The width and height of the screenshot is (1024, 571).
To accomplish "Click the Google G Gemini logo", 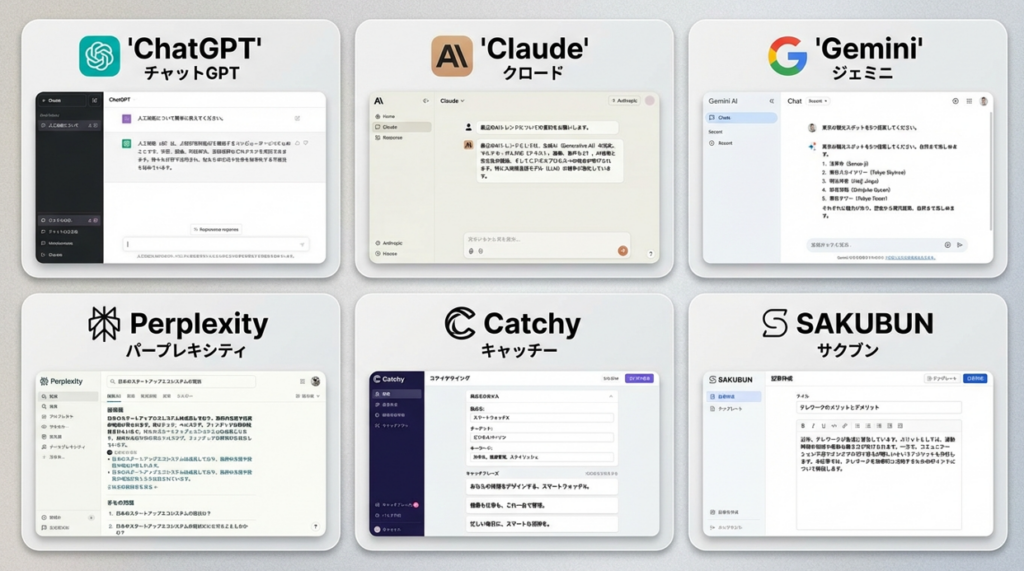I will tap(787, 56).
